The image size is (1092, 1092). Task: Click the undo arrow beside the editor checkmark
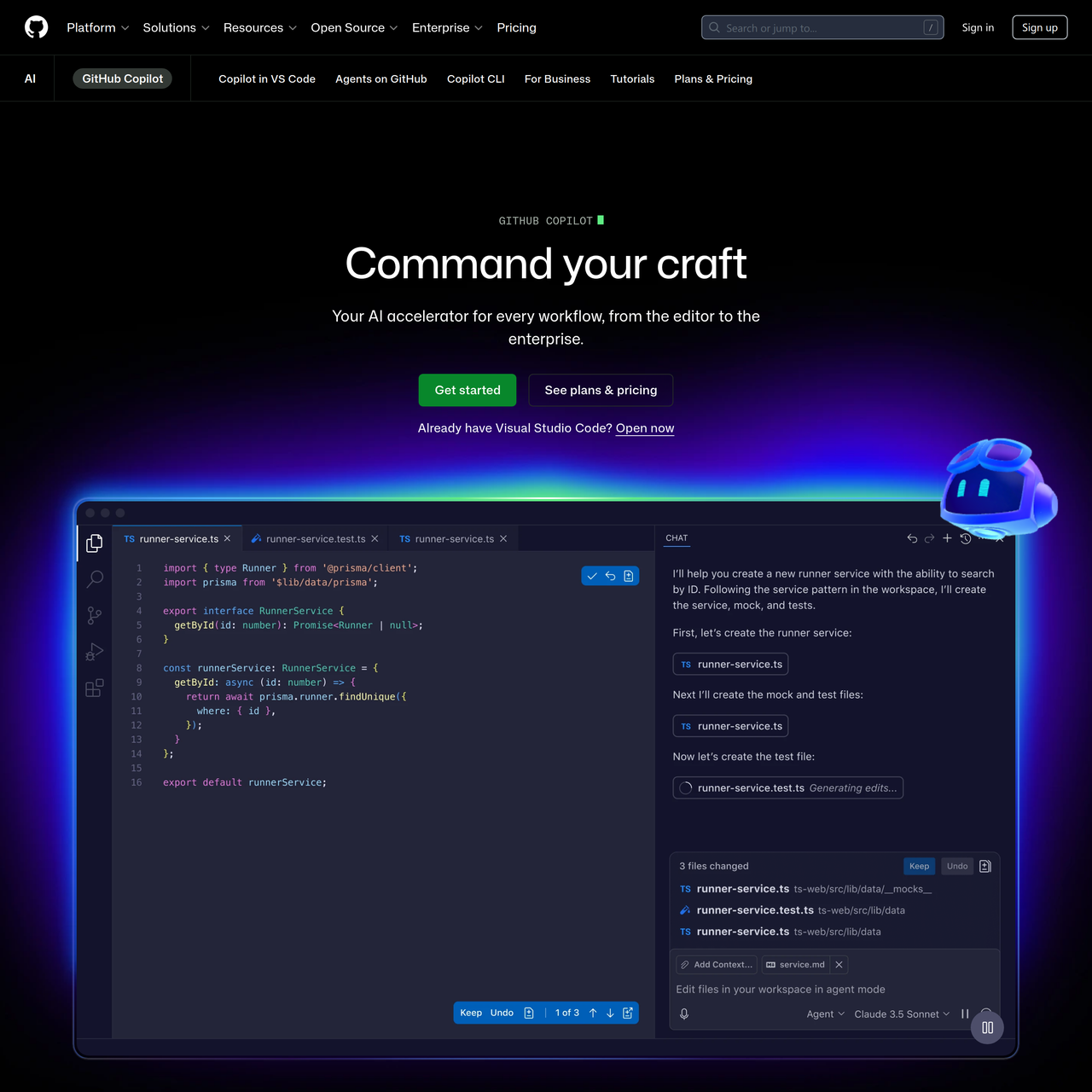[x=610, y=576]
